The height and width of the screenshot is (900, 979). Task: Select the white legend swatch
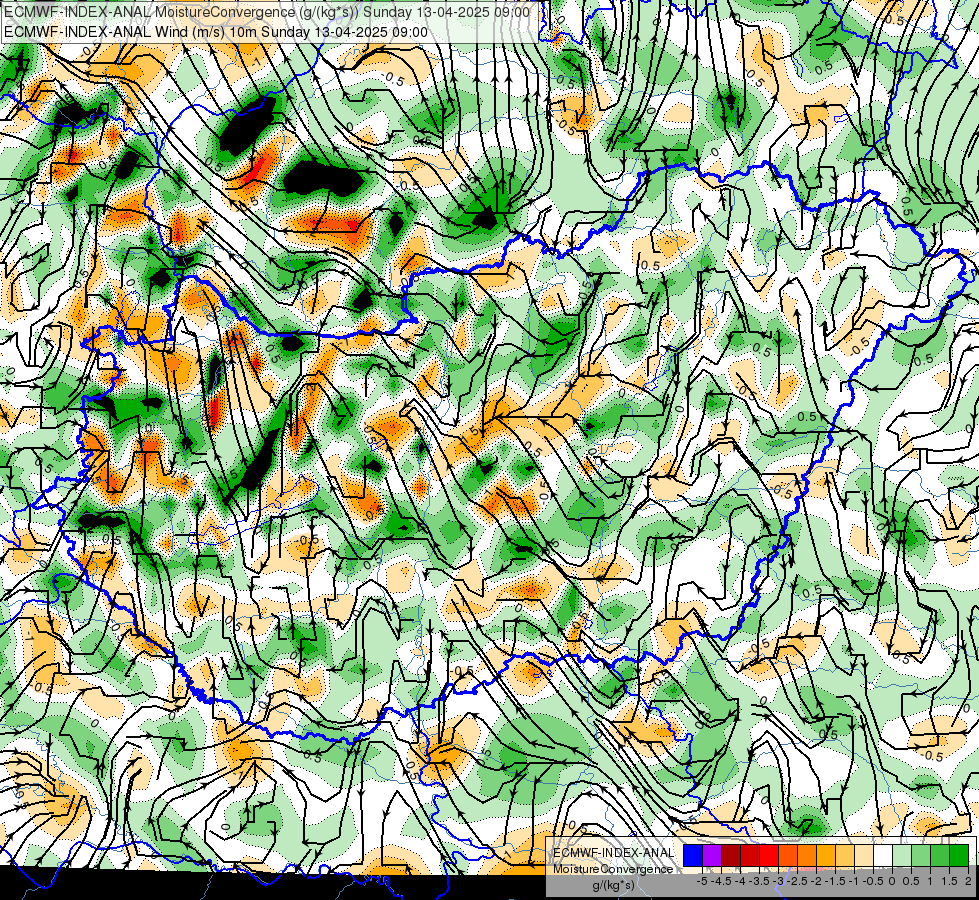click(x=883, y=856)
